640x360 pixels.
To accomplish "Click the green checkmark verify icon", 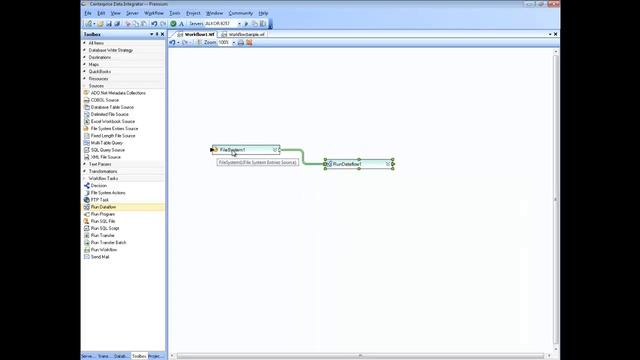I will coord(173,24).
